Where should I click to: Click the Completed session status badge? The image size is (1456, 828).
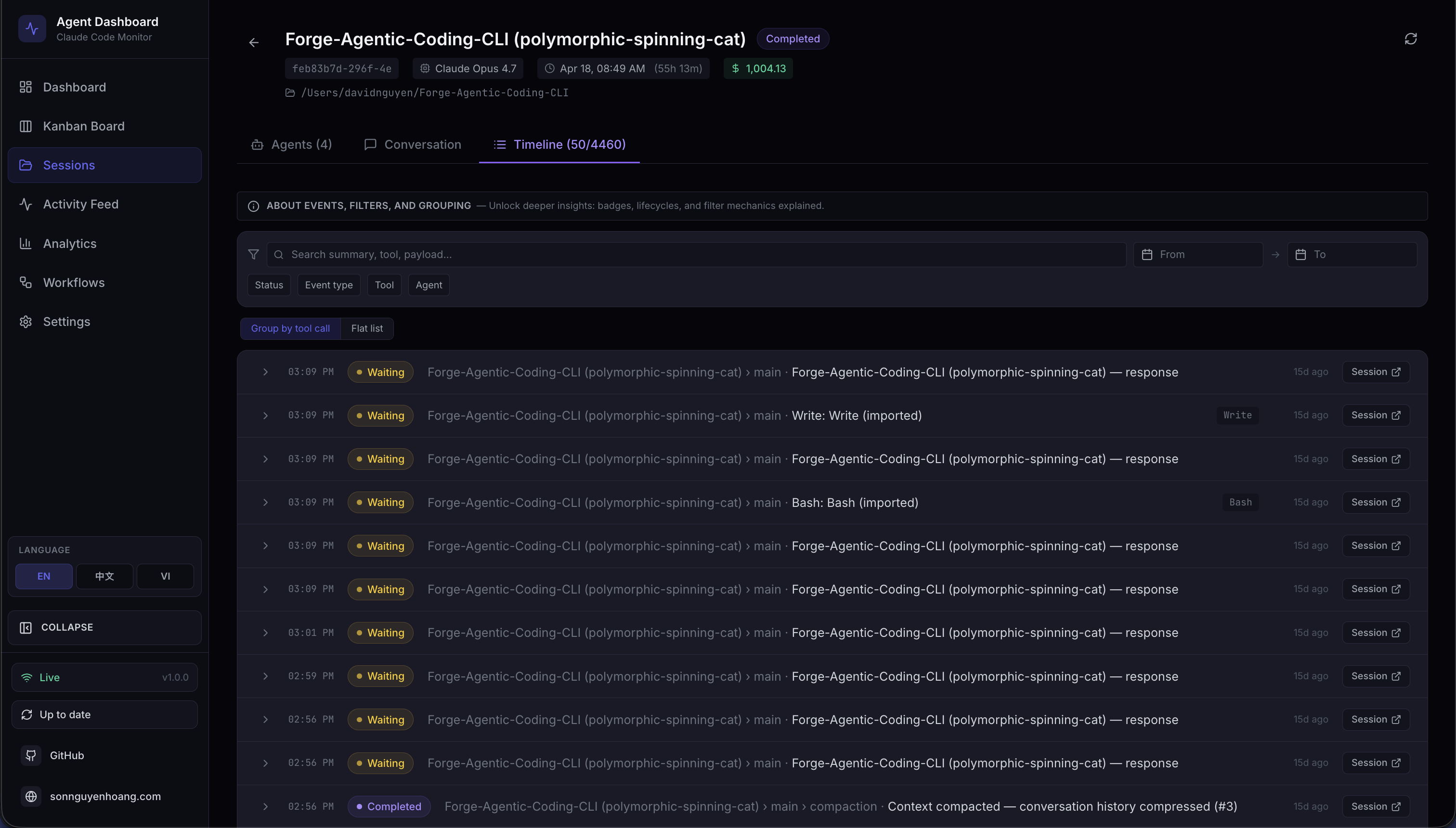[x=793, y=39]
